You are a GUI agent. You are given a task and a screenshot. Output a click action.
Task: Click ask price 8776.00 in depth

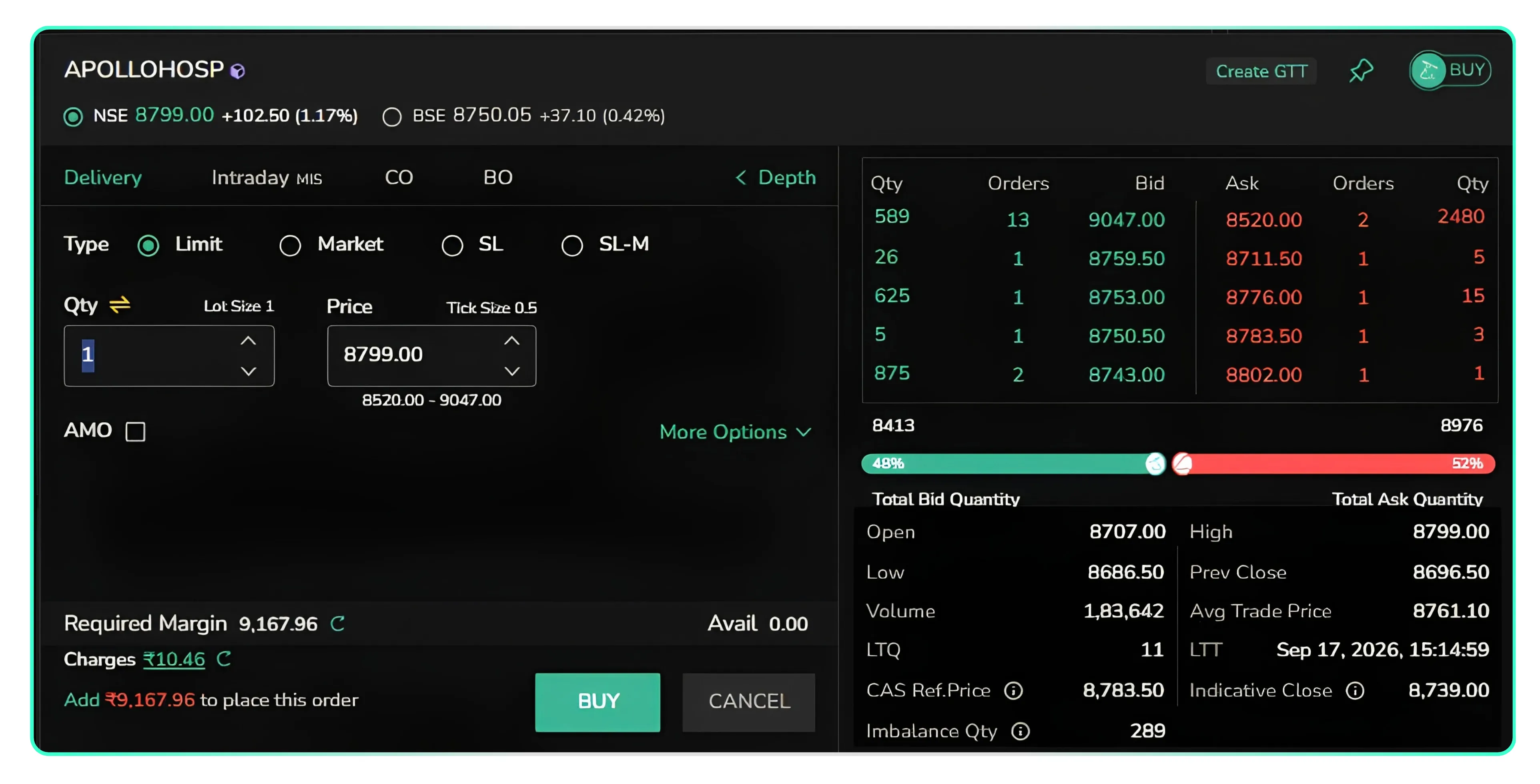pyautogui.click(x=1264, y=297)
